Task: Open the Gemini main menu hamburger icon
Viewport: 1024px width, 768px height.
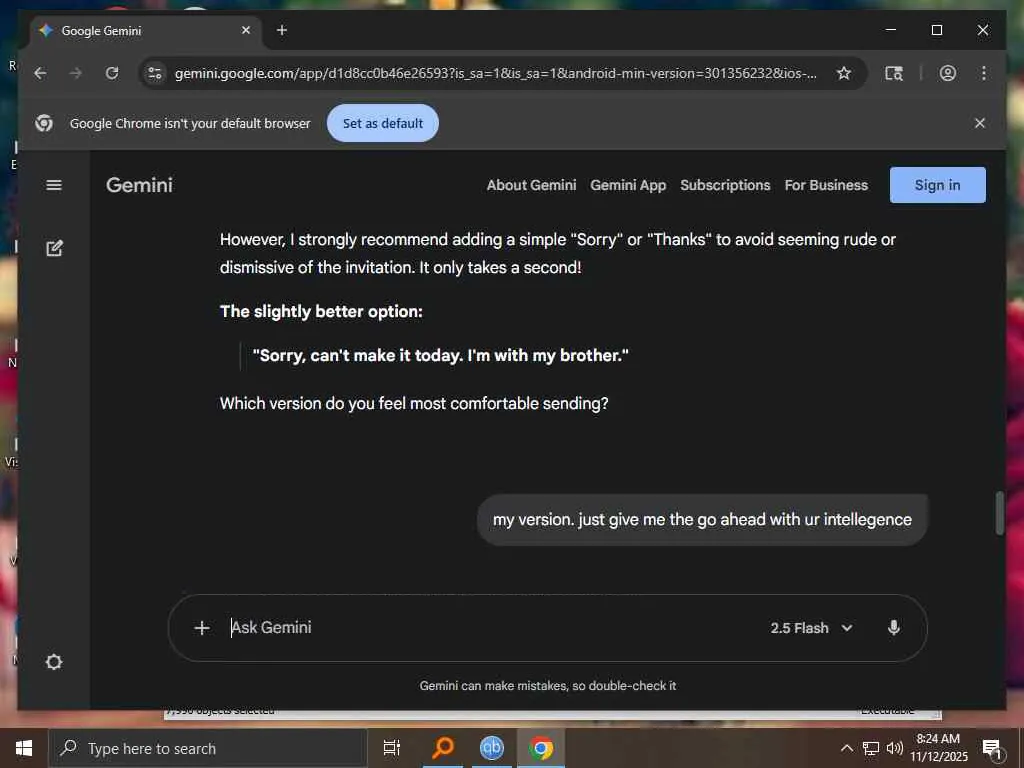Action: click(54, 185)
